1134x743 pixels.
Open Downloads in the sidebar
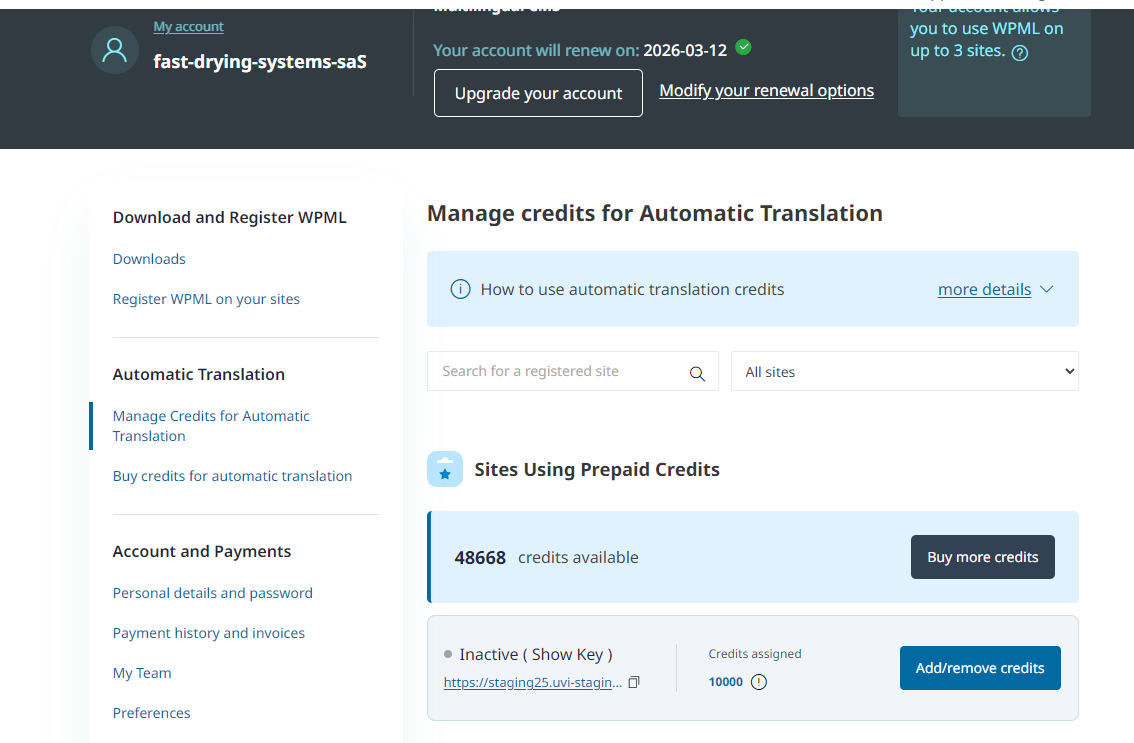[149, 259]
